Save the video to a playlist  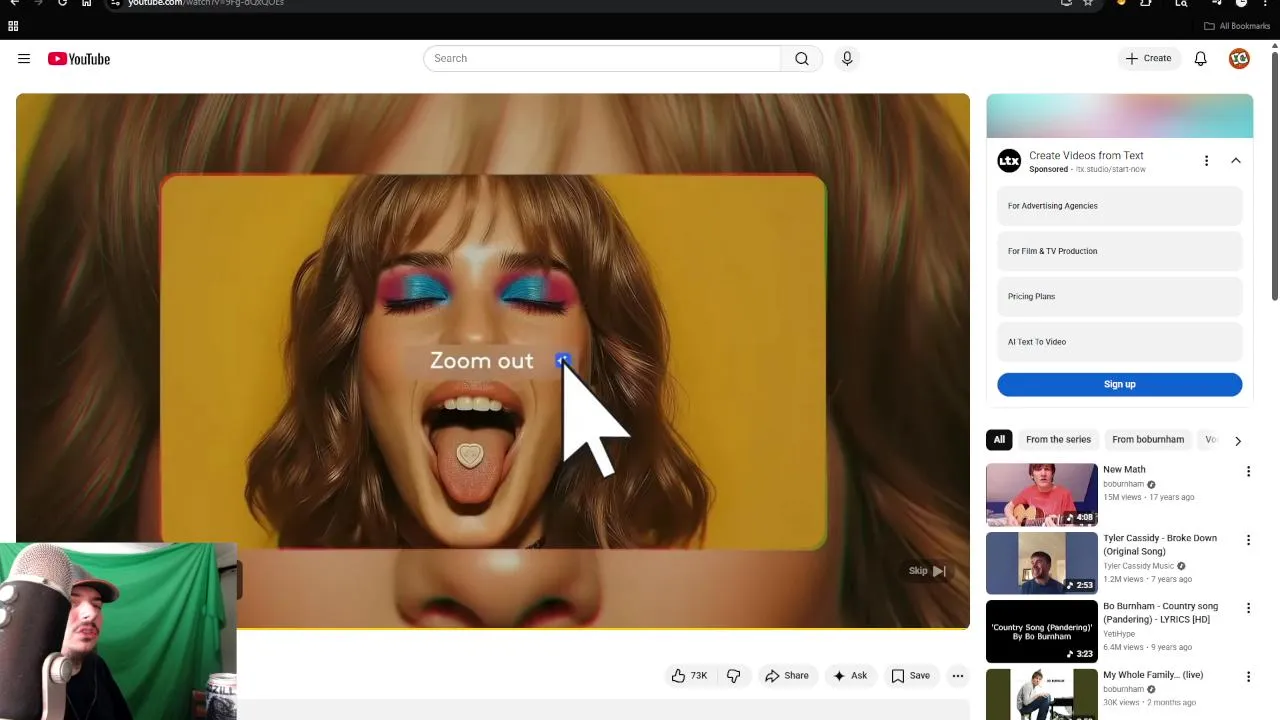coord(911,676)
